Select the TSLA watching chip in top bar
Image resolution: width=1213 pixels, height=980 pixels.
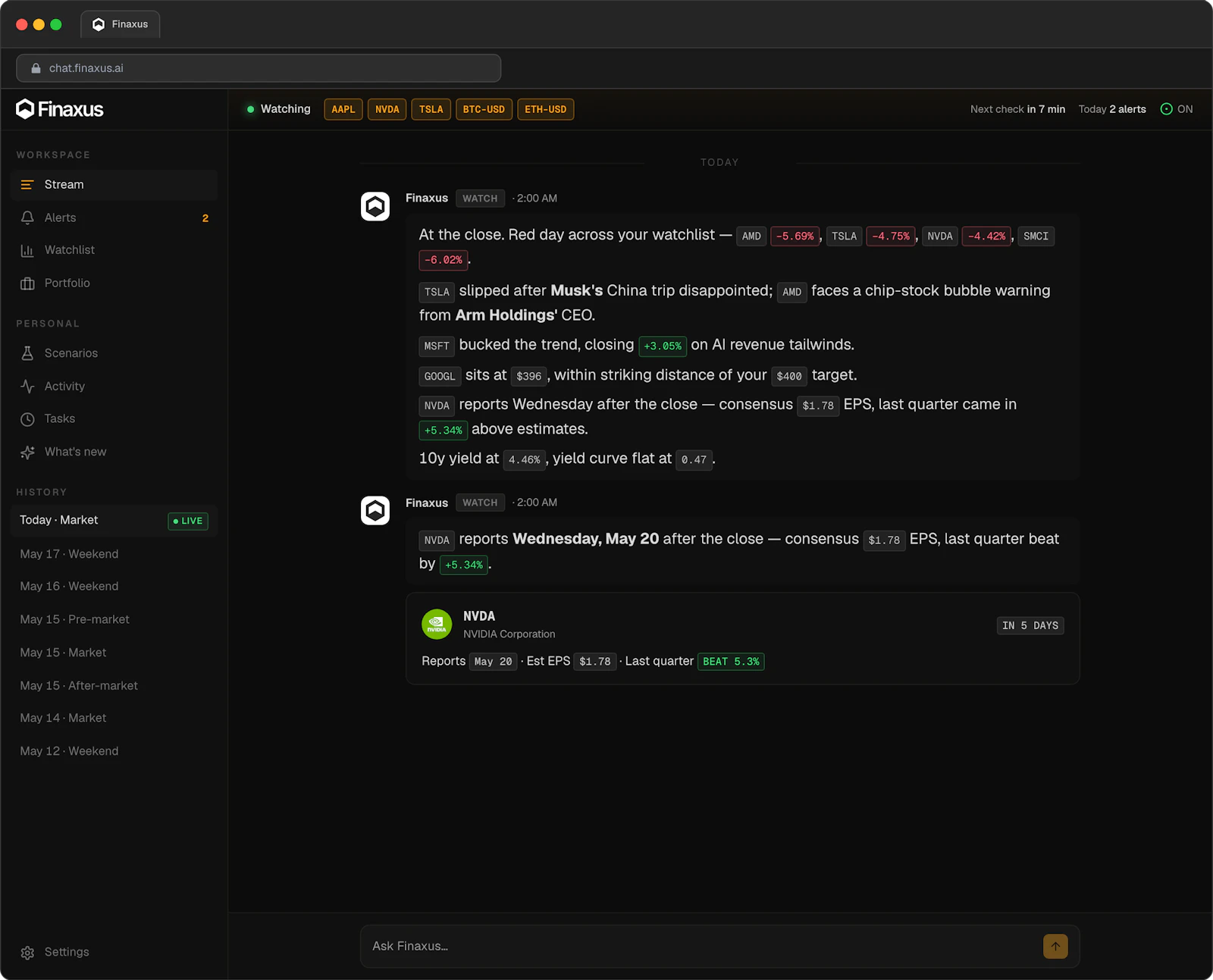coord(431,109)
